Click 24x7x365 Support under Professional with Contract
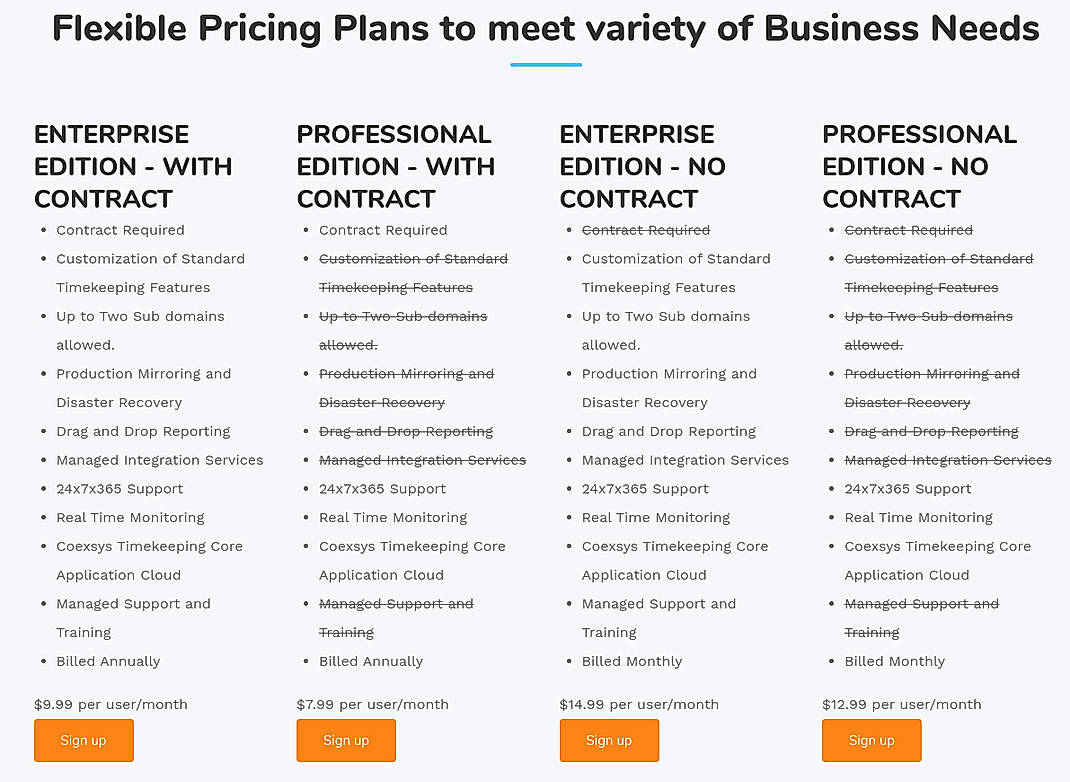The width and height of the screenshot is (1070, 782). coord(383,488)
